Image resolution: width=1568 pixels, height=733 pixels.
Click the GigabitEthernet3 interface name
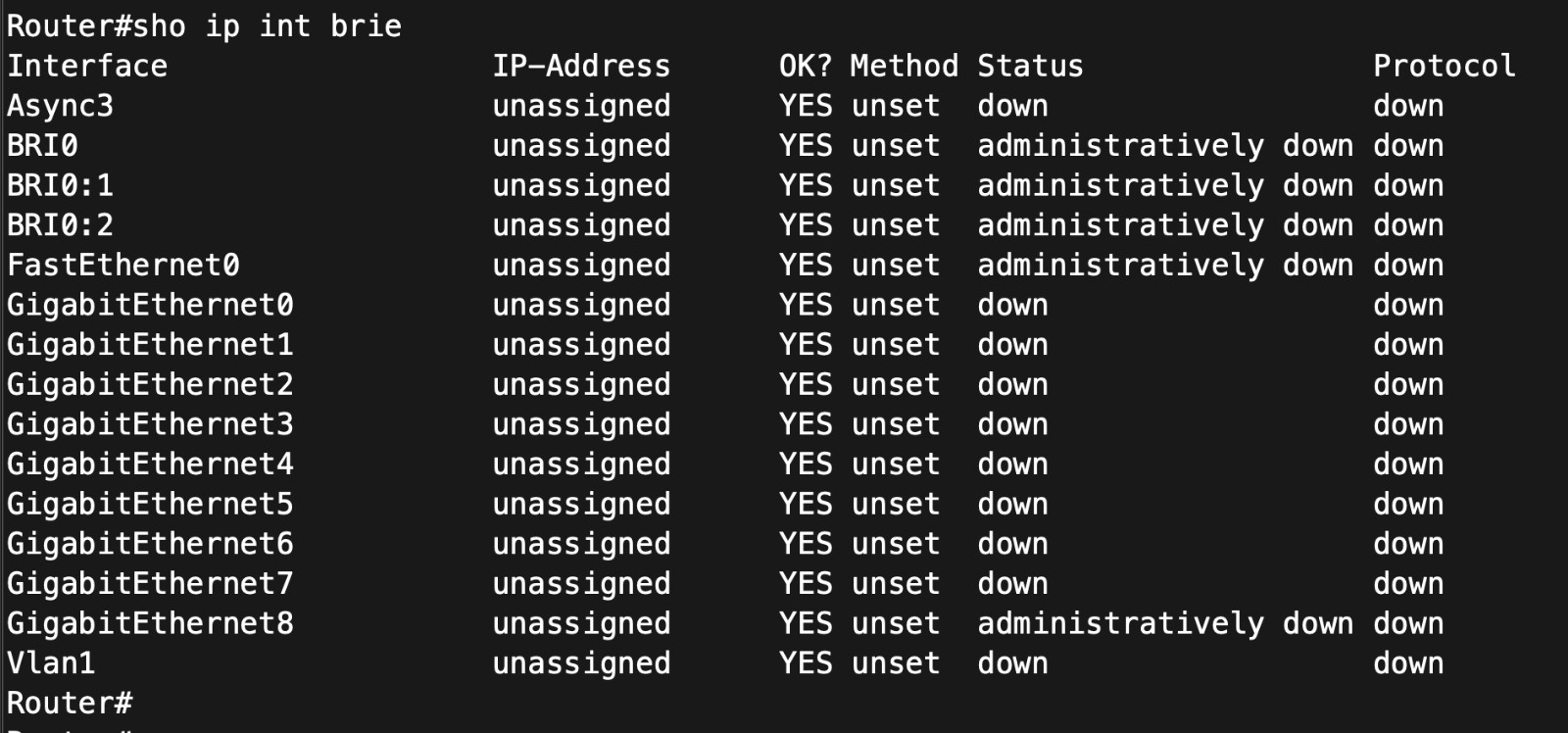[150, 425]
